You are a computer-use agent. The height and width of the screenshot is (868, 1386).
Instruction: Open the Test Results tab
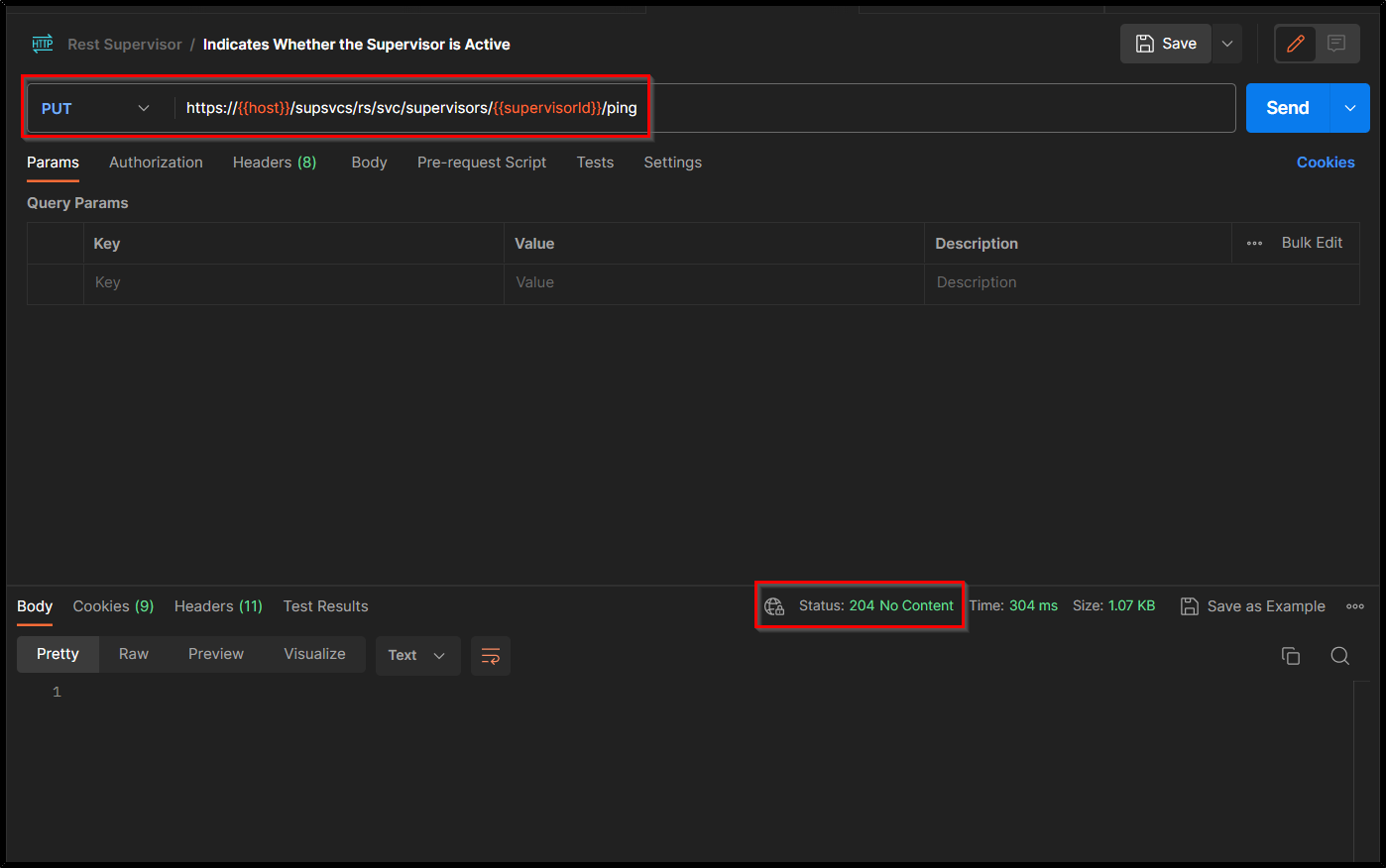click(x=325, y=606)
